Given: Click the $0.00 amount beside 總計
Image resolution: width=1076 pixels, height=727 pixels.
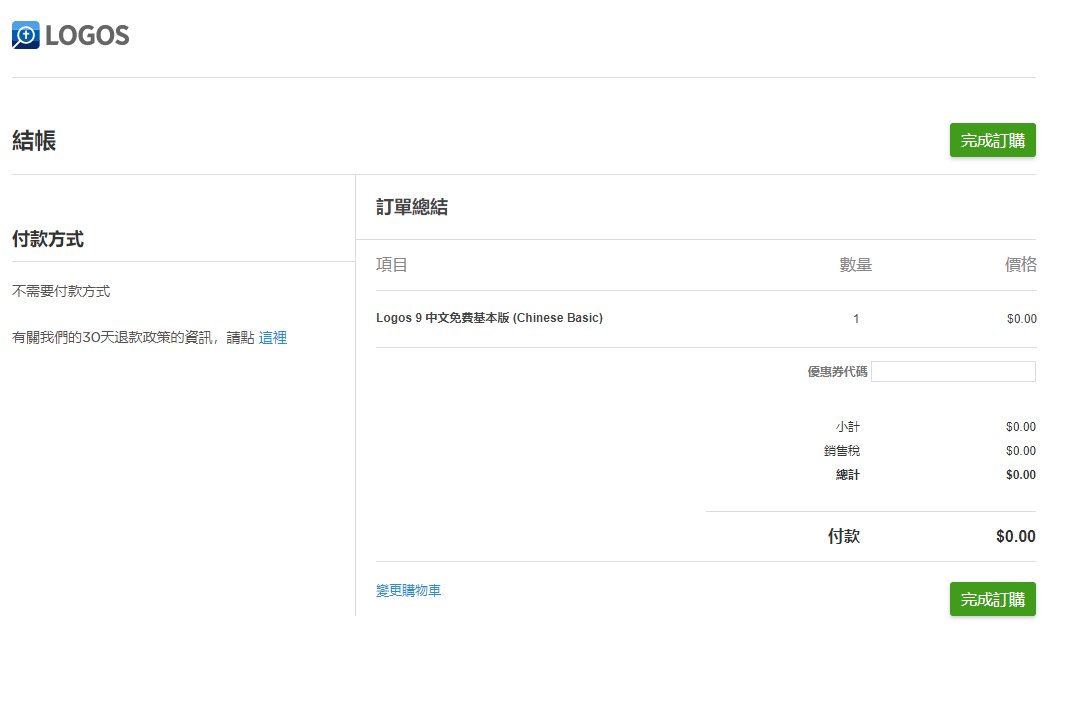Looking at the screenshot, I should point(1021,474).
